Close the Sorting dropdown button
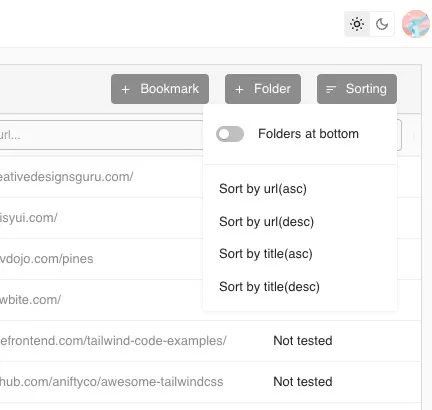Viewport: 432px width, 410px height. (357, 89)
